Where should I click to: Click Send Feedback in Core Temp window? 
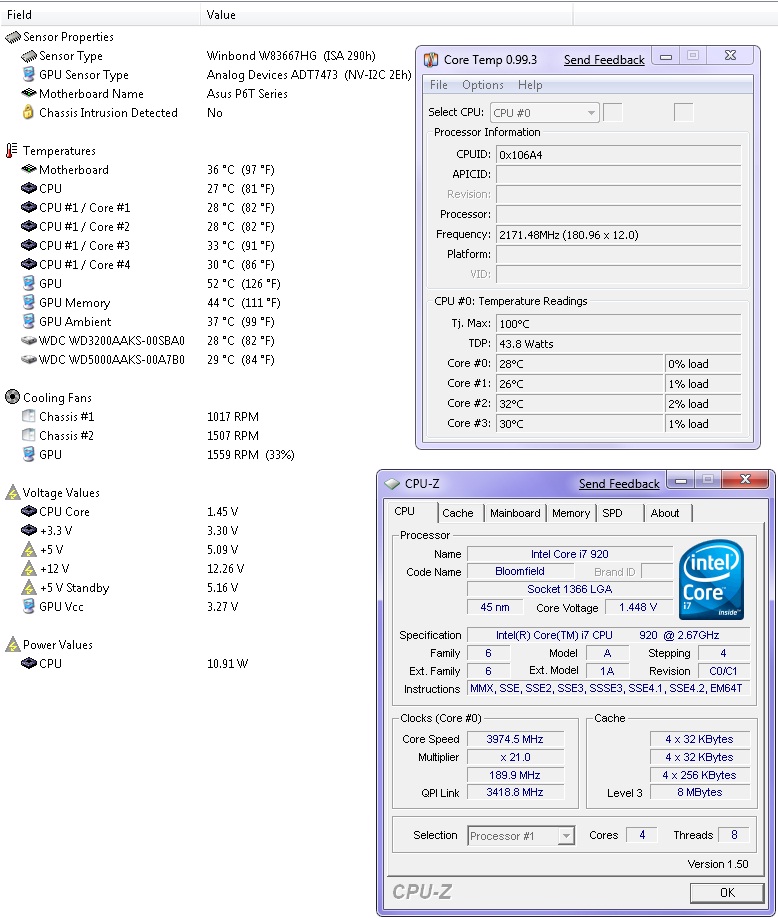(x=604, y=60)
